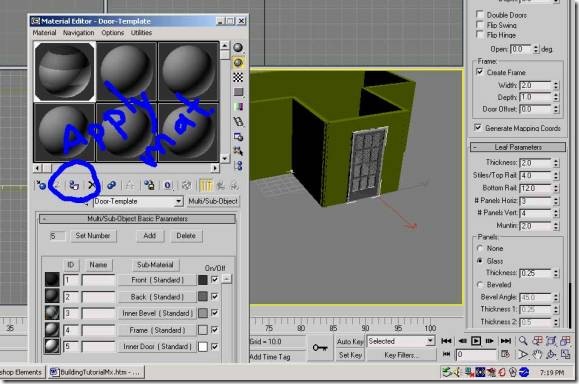Click the Muntin spinner arrows

pyautogui.click(x=556, y=225)
